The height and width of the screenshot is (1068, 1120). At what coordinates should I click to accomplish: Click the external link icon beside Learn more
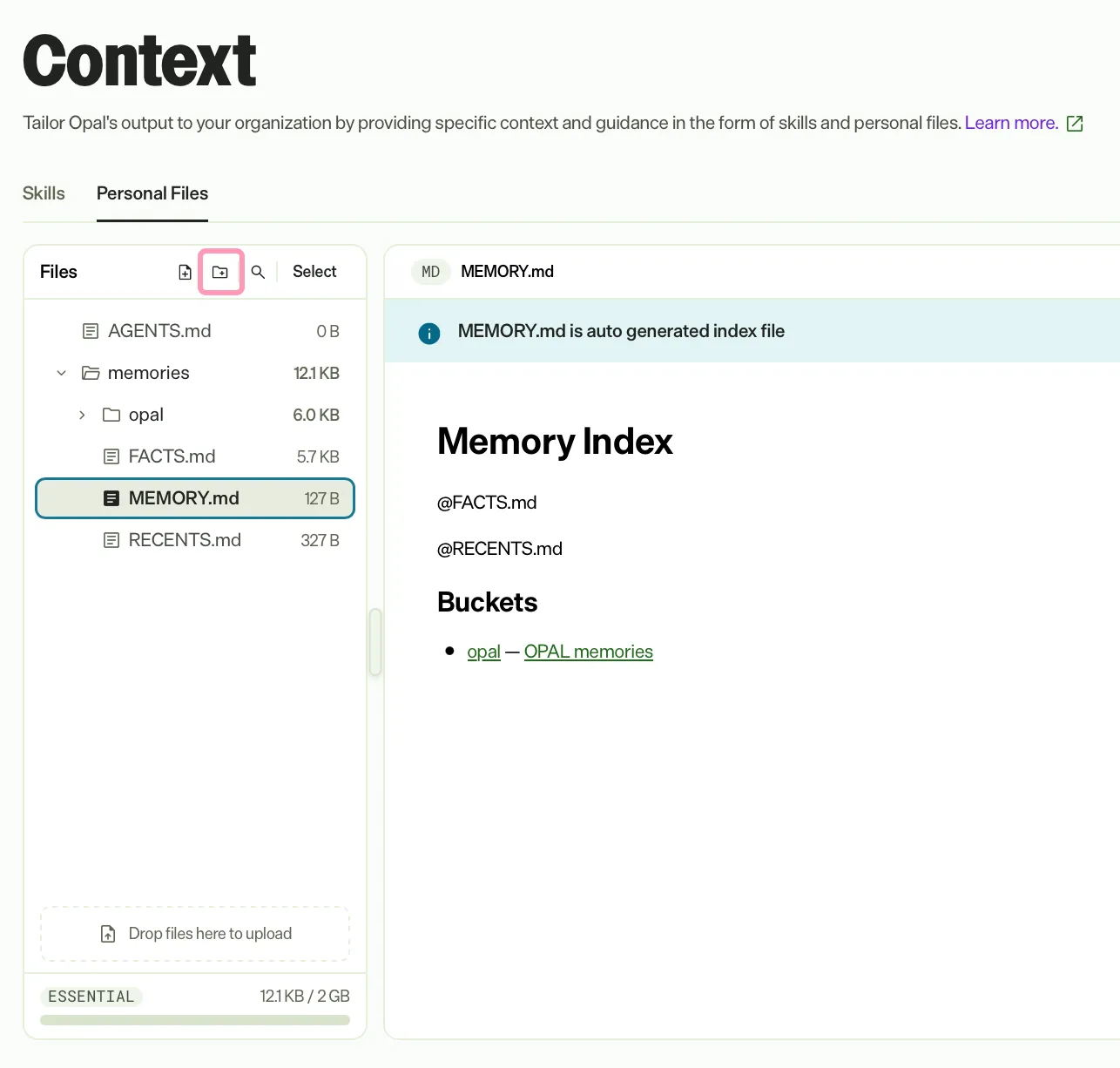point(1075,124)
